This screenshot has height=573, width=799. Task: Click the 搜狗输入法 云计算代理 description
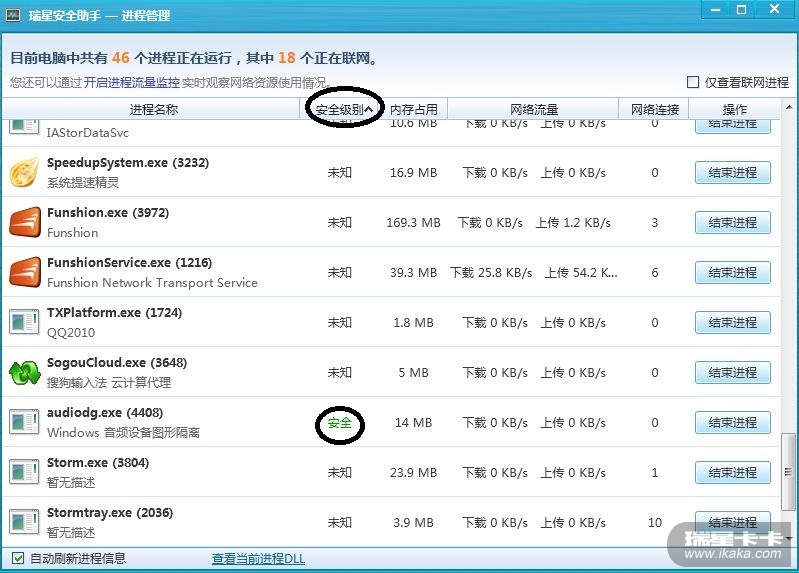coord(109,383)
